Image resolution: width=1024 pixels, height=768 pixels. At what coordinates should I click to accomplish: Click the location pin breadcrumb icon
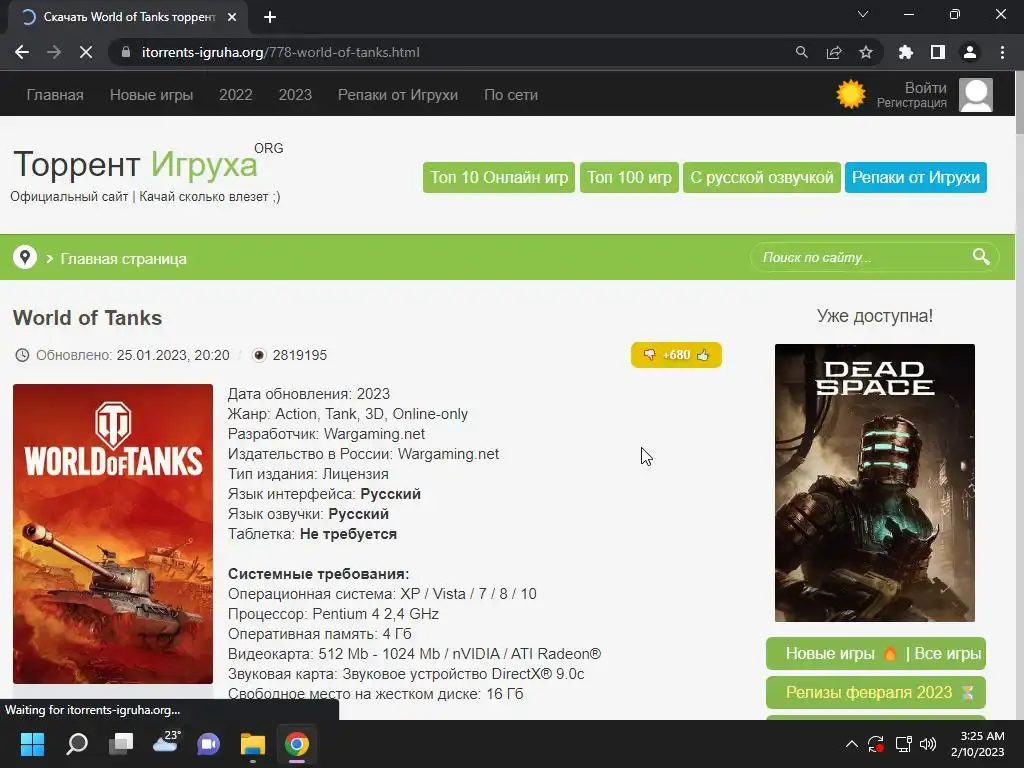point(25,257)
